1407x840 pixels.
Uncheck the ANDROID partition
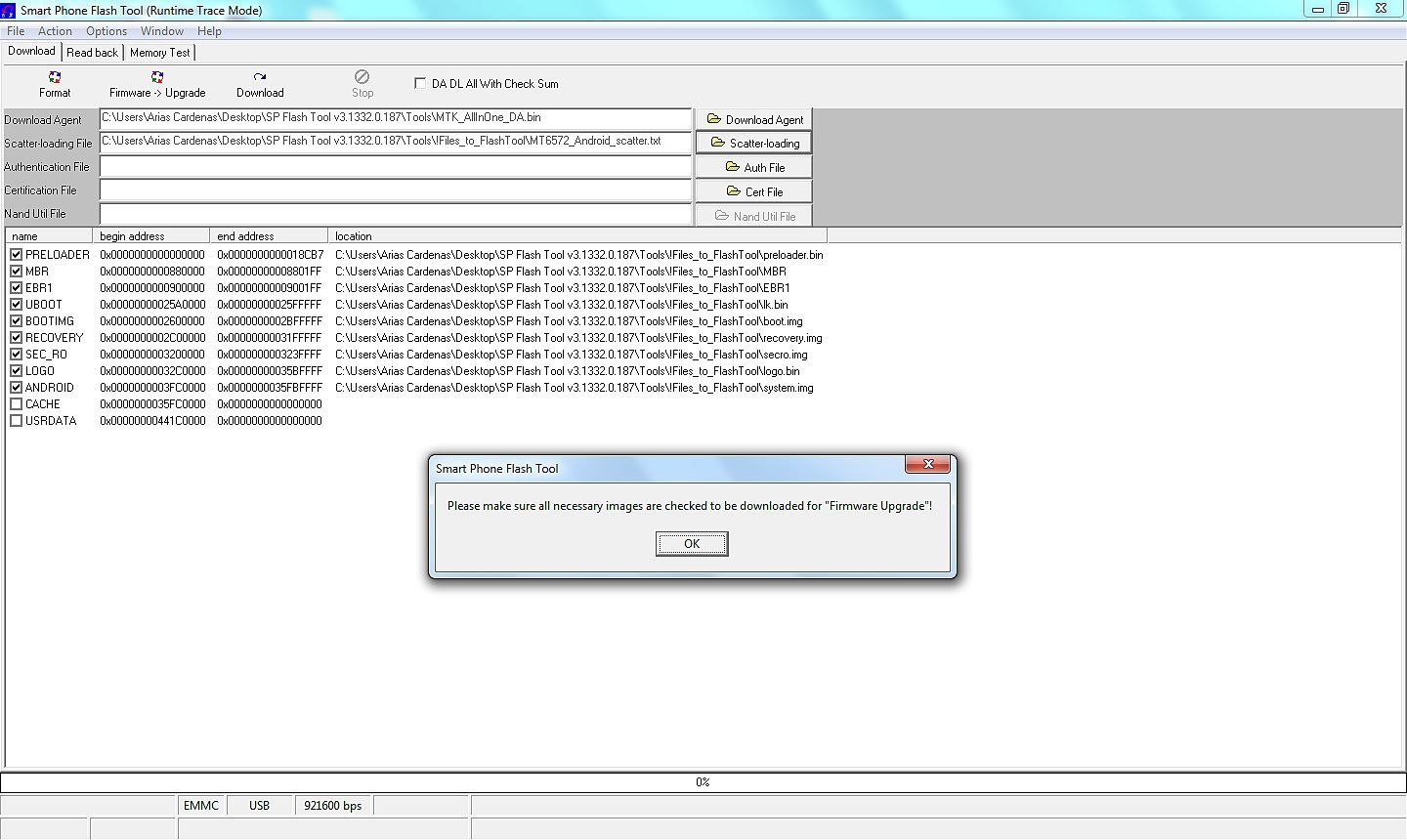(x=16, y=388)
